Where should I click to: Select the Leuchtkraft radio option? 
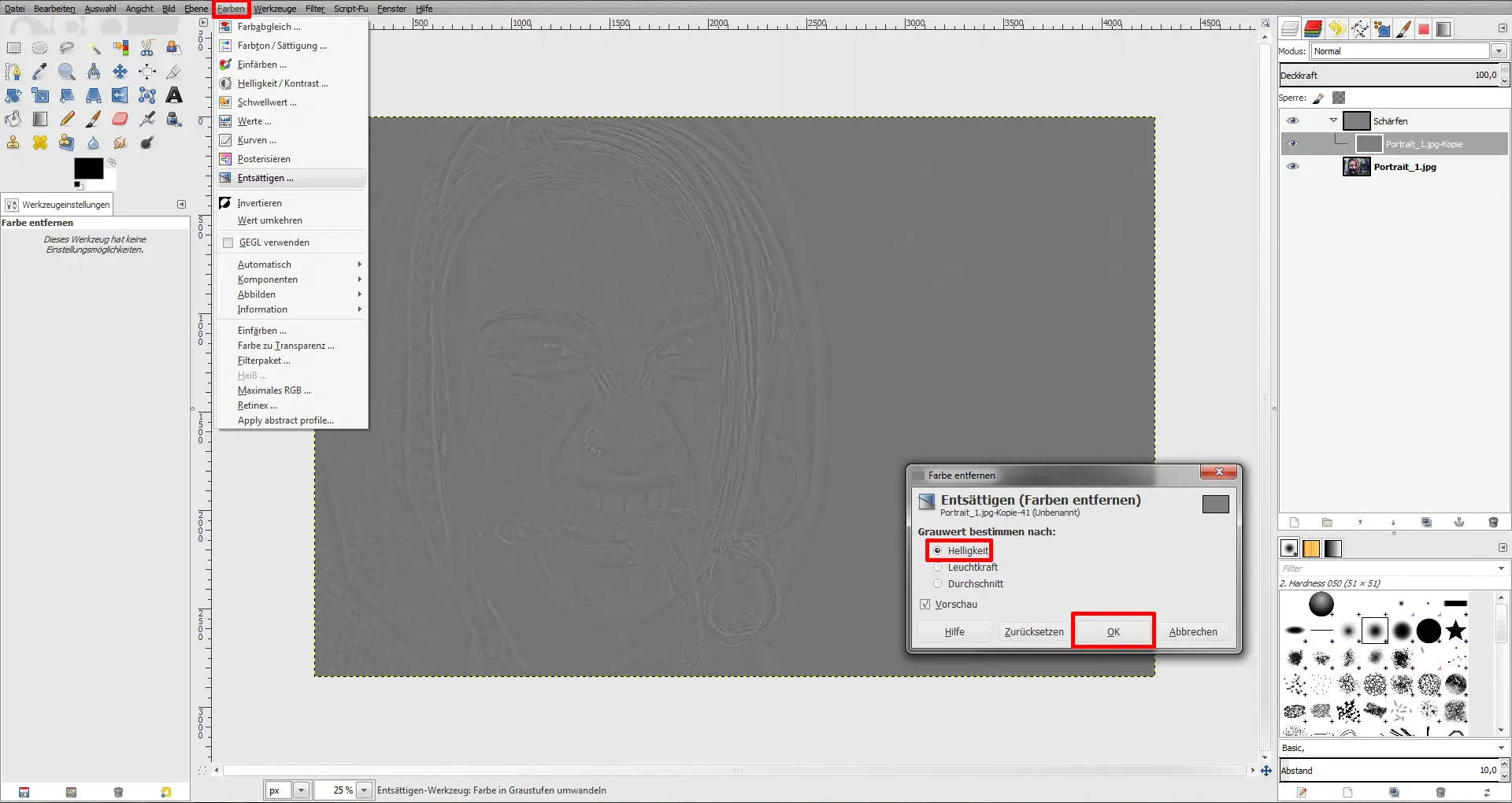point(937,568)
